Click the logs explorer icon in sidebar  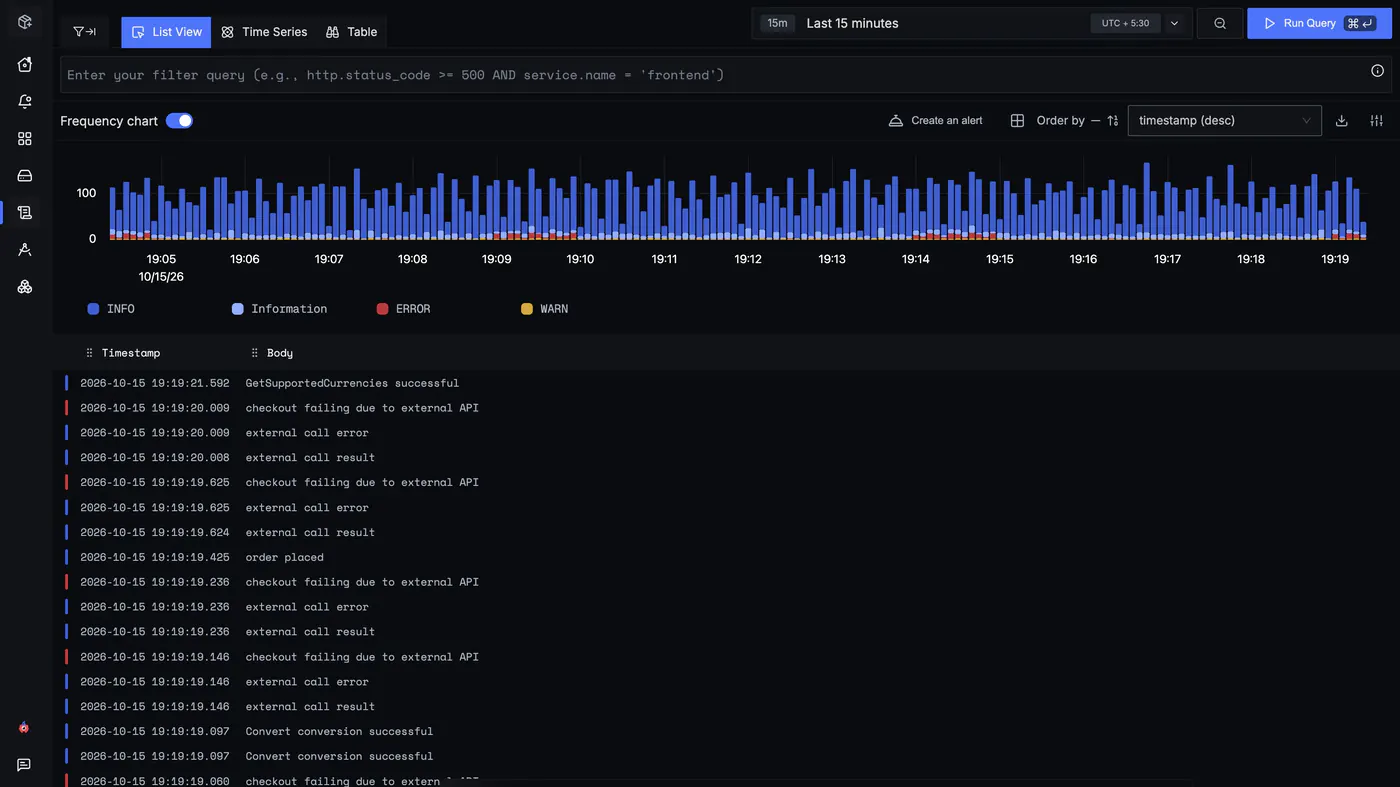tap(25, 213)
